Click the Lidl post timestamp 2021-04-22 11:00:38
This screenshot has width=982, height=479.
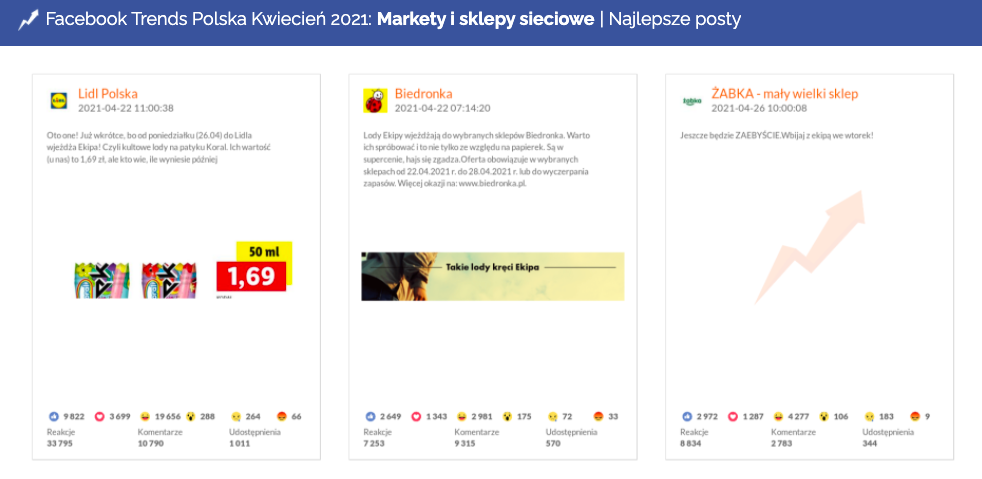tap(126, 108)
